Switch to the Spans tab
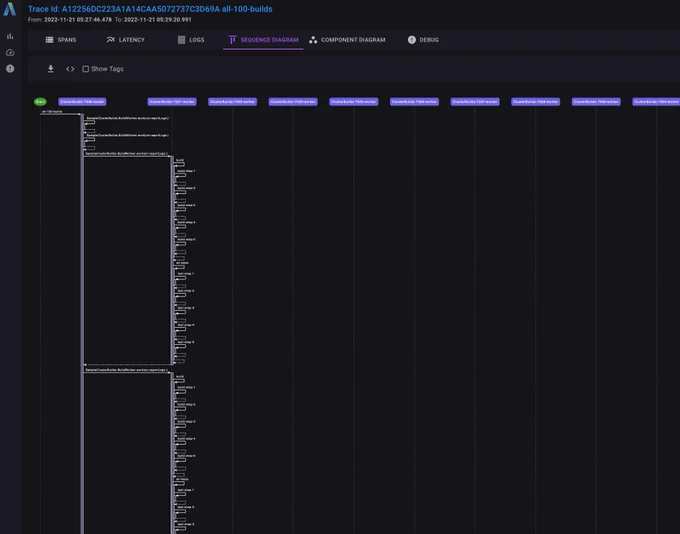Screen dimensions: 680x534 click(x=61, y=40)
